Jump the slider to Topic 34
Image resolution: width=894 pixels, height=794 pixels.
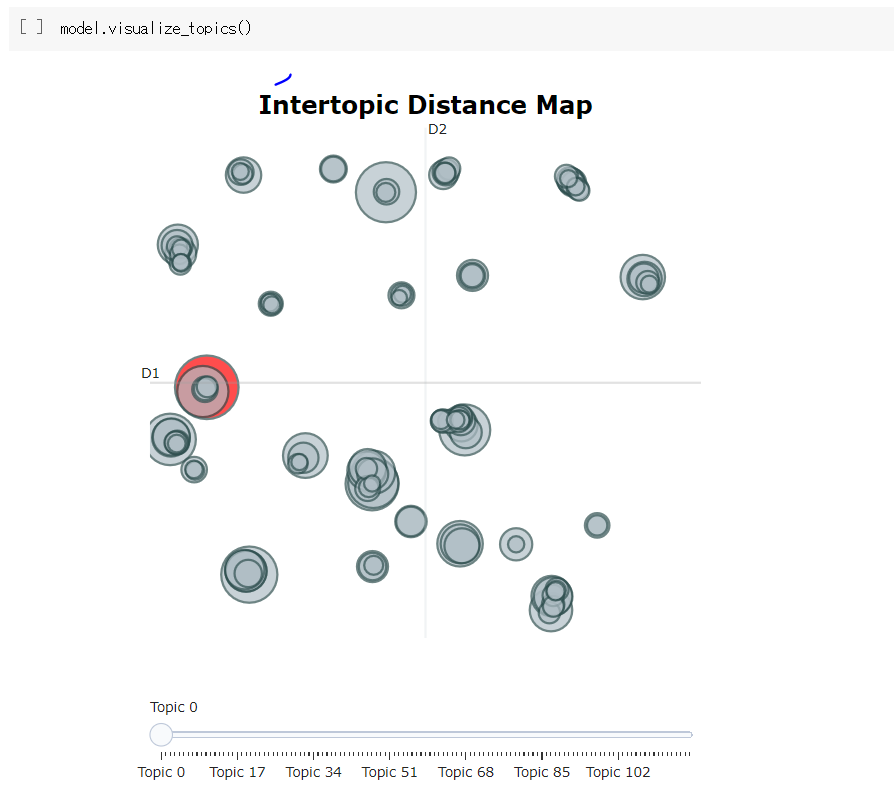click(x=314, y=772)
